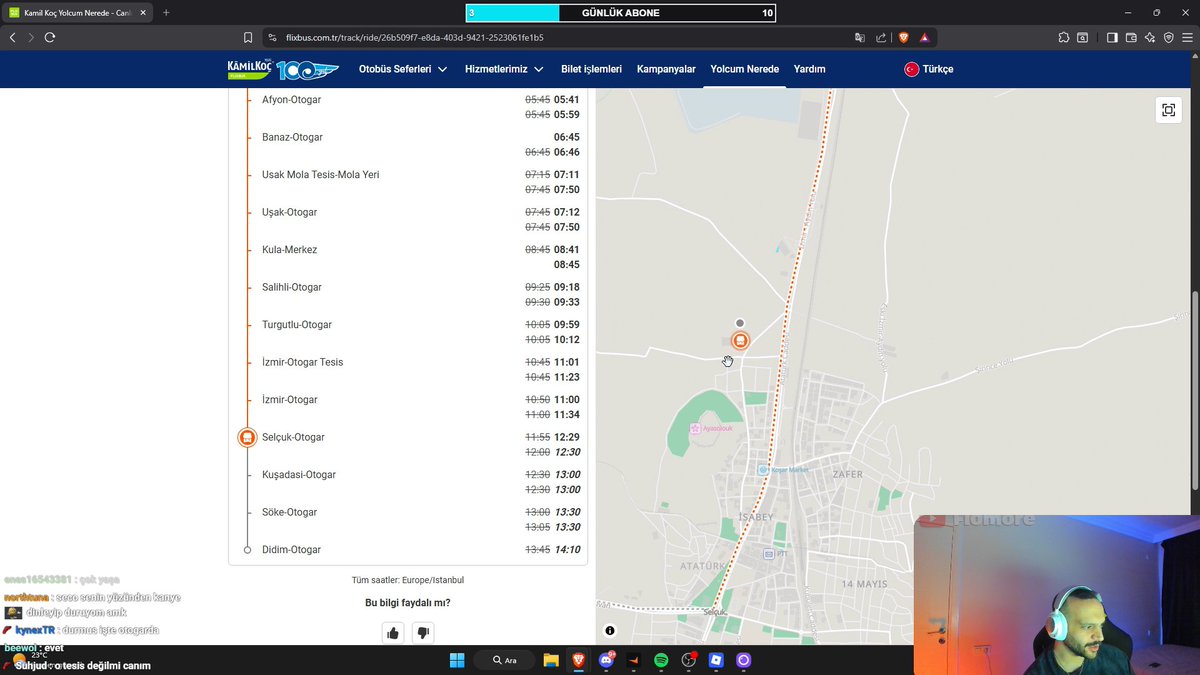This screenshot has height=675, width=1200.
Task: Open Discord from taskbar
Action: click(x=606, y=660)
